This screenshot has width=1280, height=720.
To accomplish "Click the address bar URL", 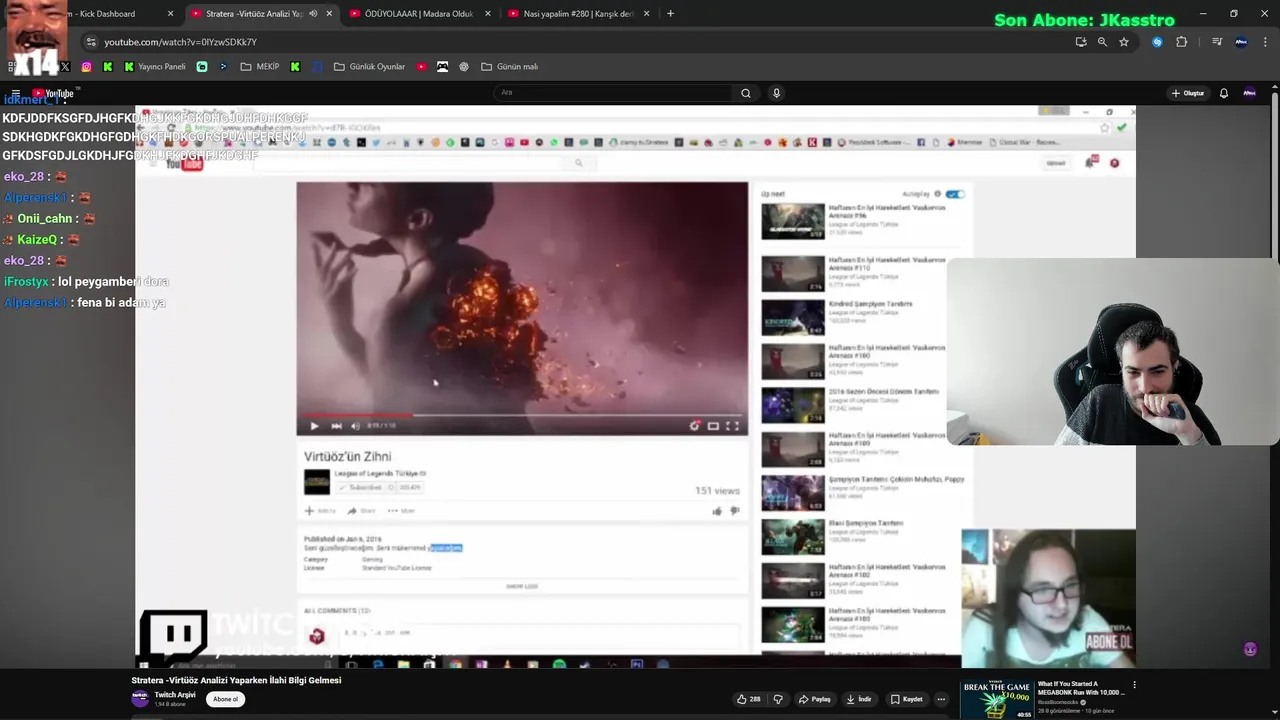I will [x=181, y=42].
